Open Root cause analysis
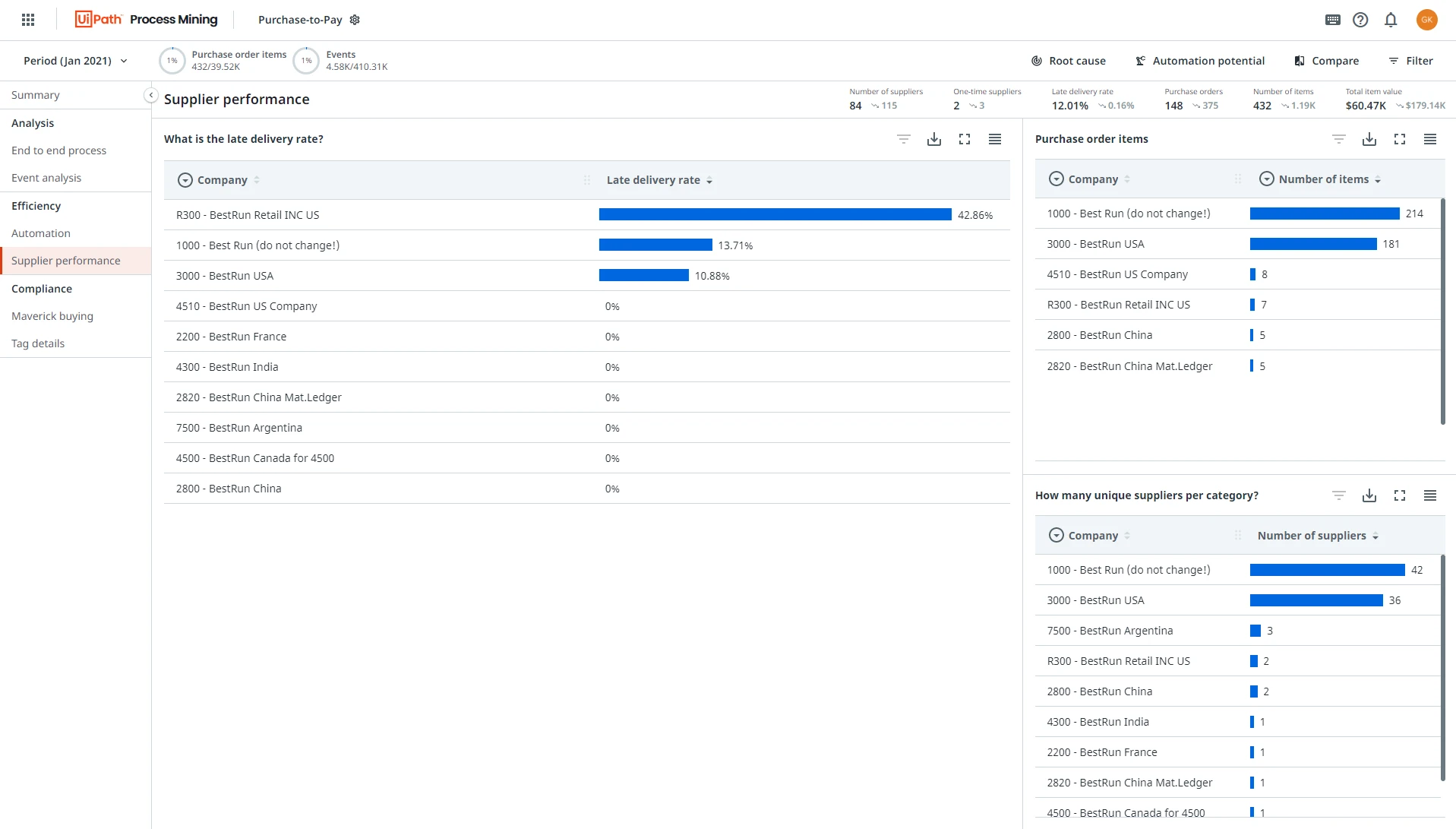 coord(1068,61)
